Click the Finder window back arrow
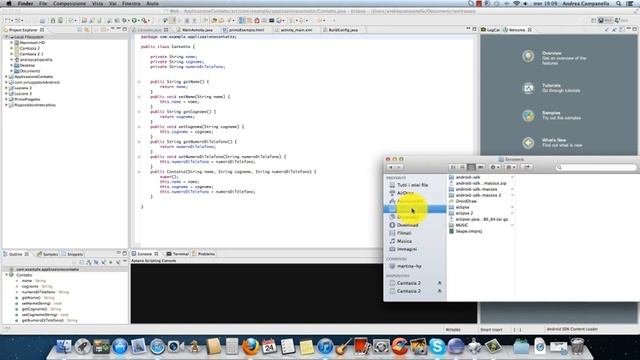Screen dimensions: 640x360 pos(391,167)
